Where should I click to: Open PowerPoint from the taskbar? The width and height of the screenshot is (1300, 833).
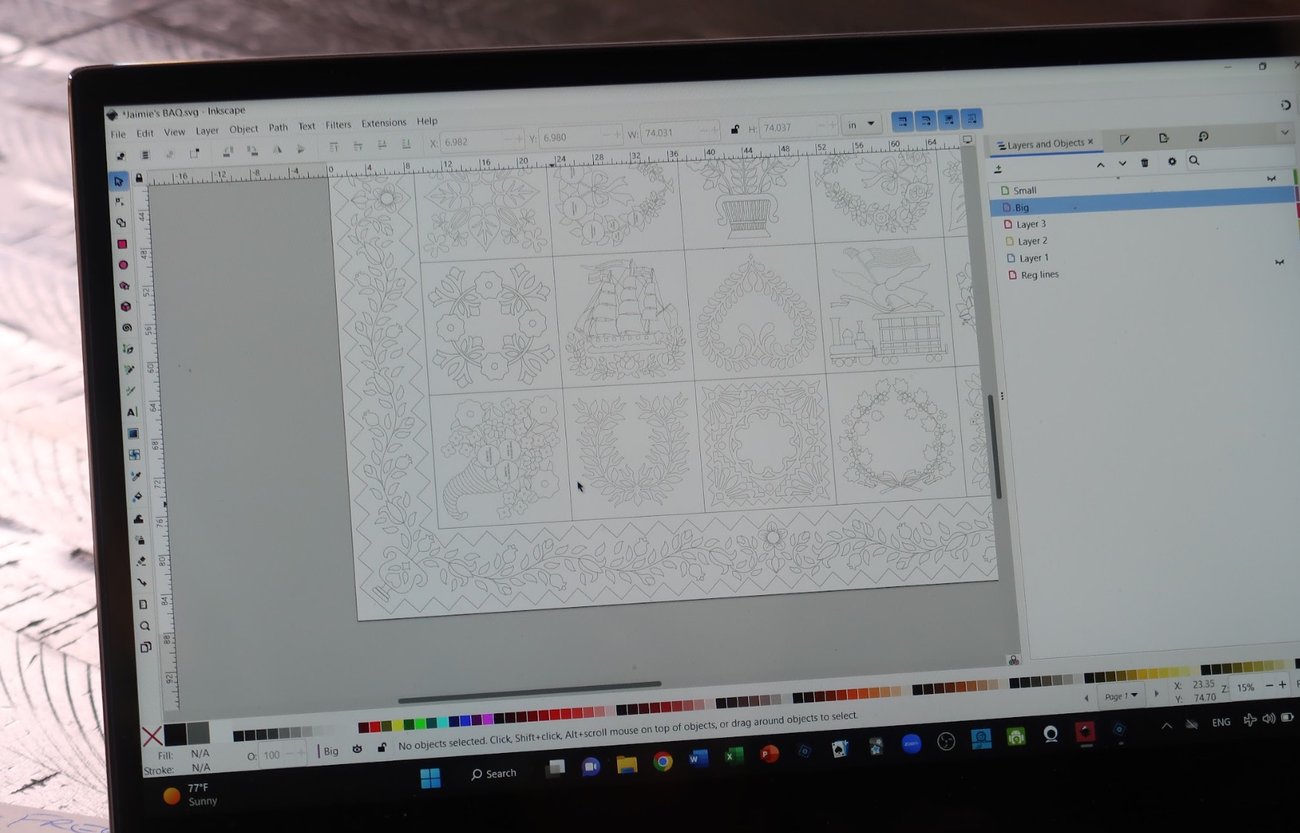[x=769, y=753]
